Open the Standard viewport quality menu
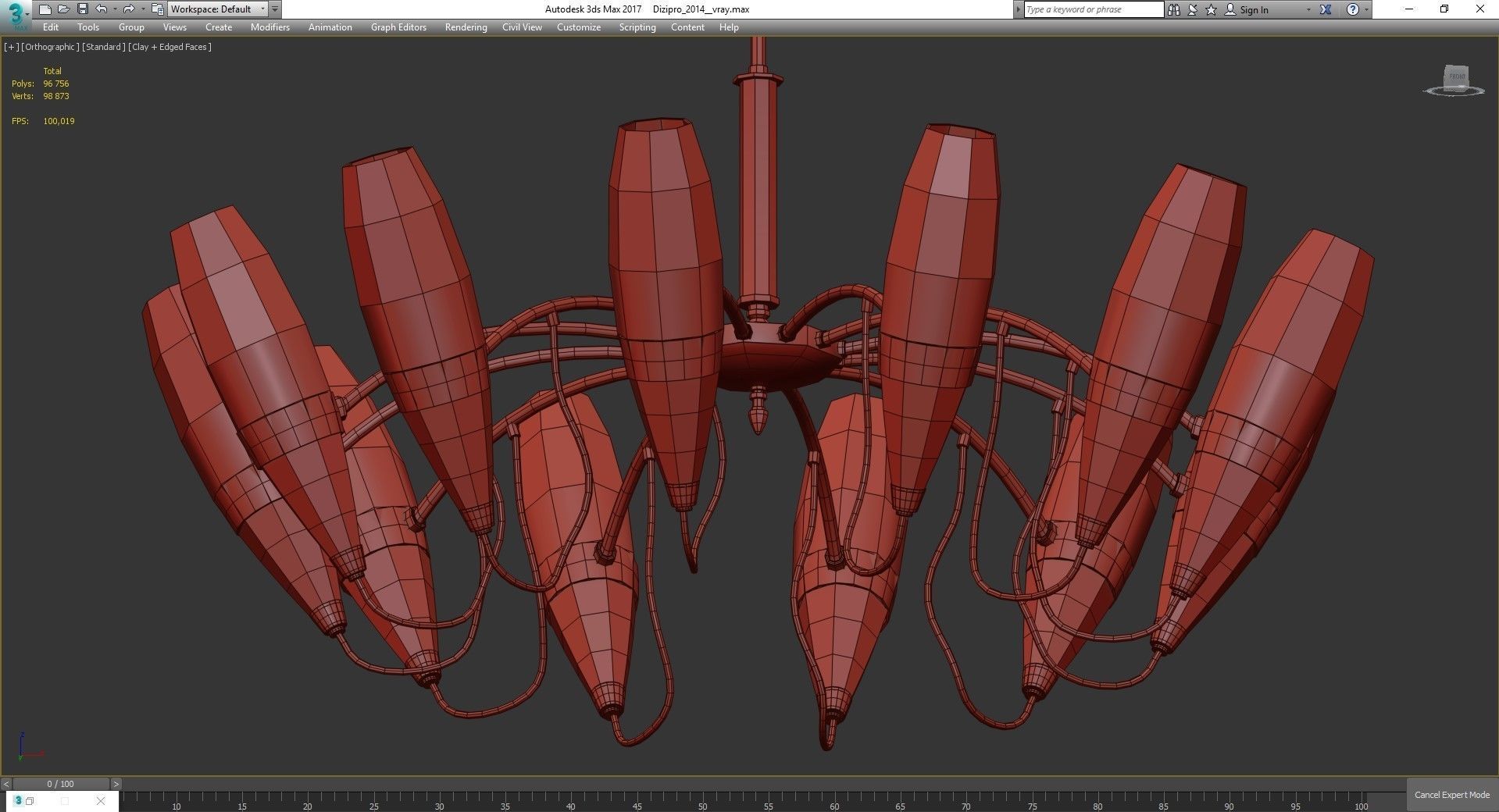The width and height of the screenshot is (1499, 812). (103, 47)
